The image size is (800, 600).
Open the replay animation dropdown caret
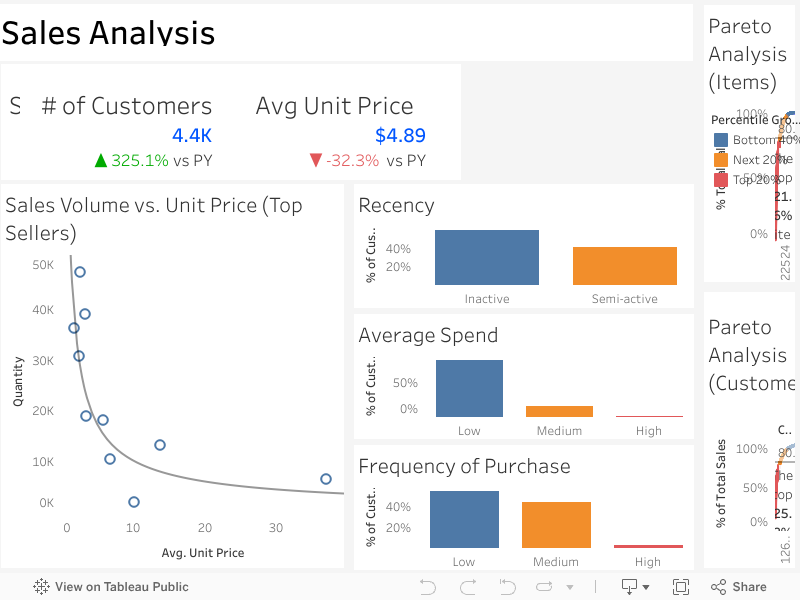(570, 588)
